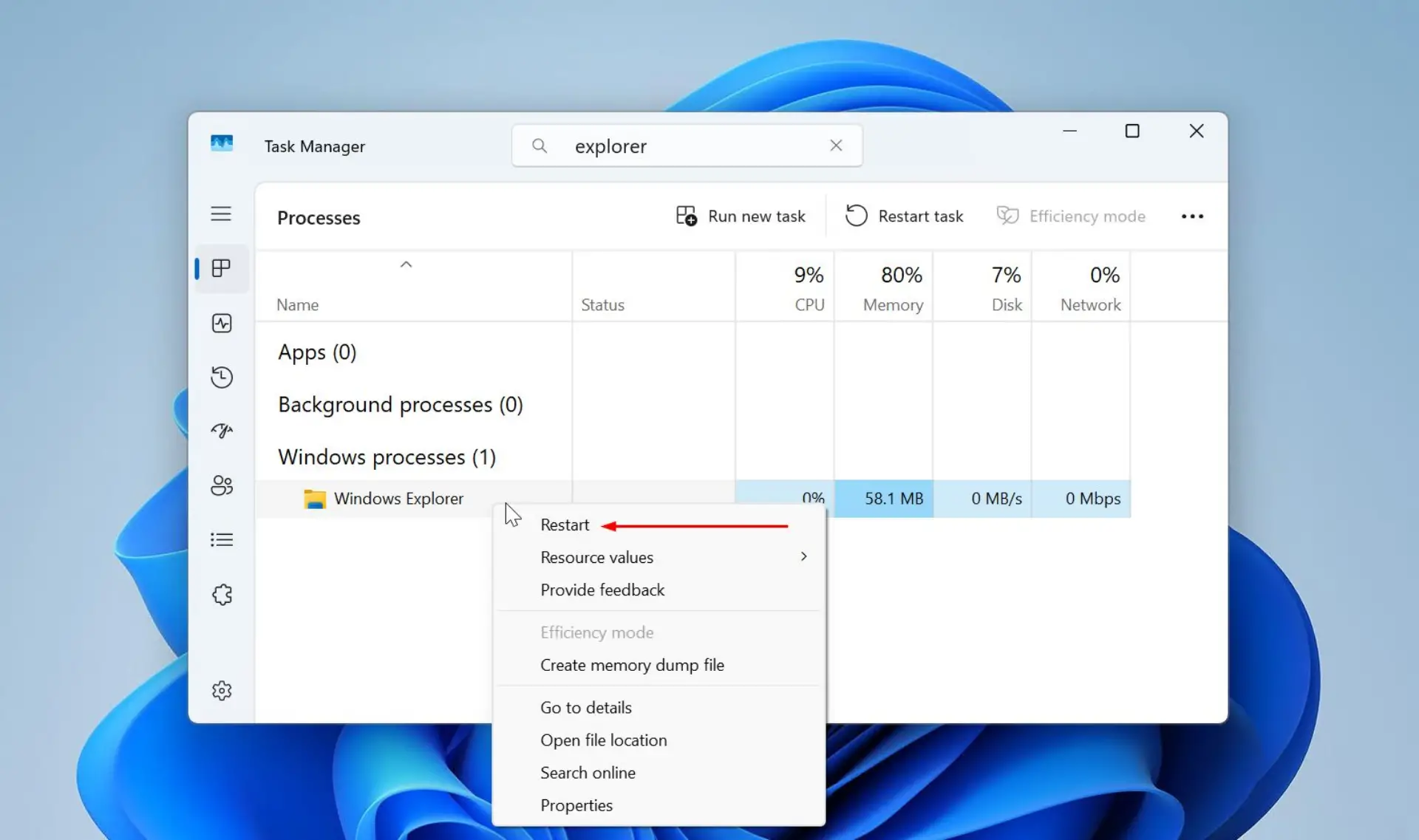
Task: Click in the explorer search field
Action: (687, 146)
